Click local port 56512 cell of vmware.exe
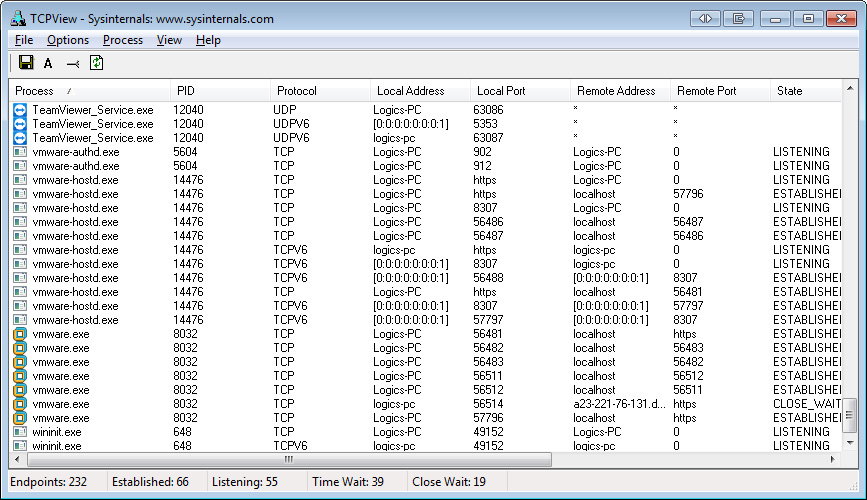This screenshot has height=500, width=867. (488, 390)
